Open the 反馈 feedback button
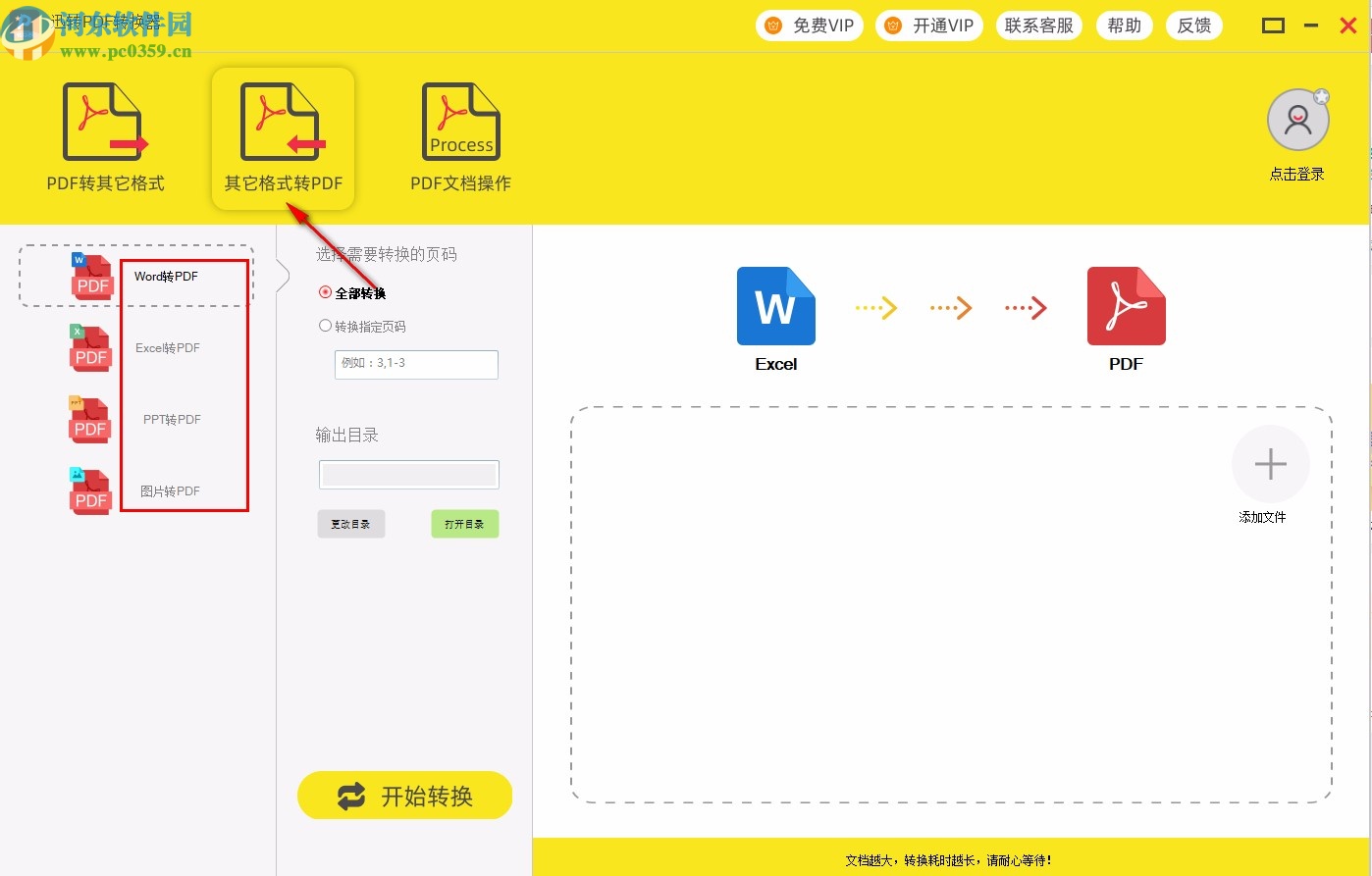Viewport: 1372px width, 876px height. tap(1194, 26)
